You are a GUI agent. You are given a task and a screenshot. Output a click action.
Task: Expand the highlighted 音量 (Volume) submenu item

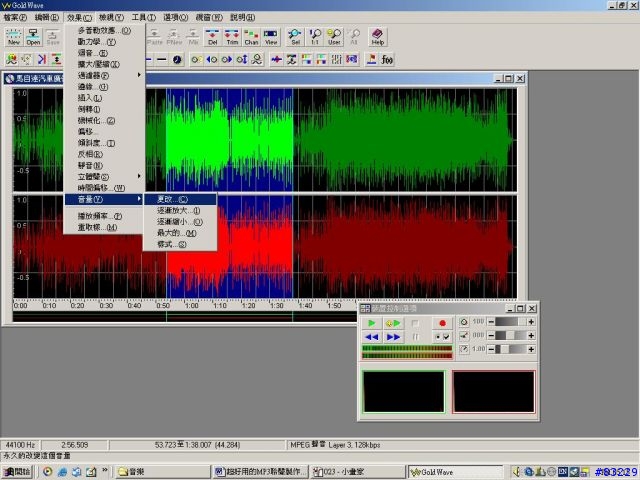pyautogui.click(x=104, y=199)
